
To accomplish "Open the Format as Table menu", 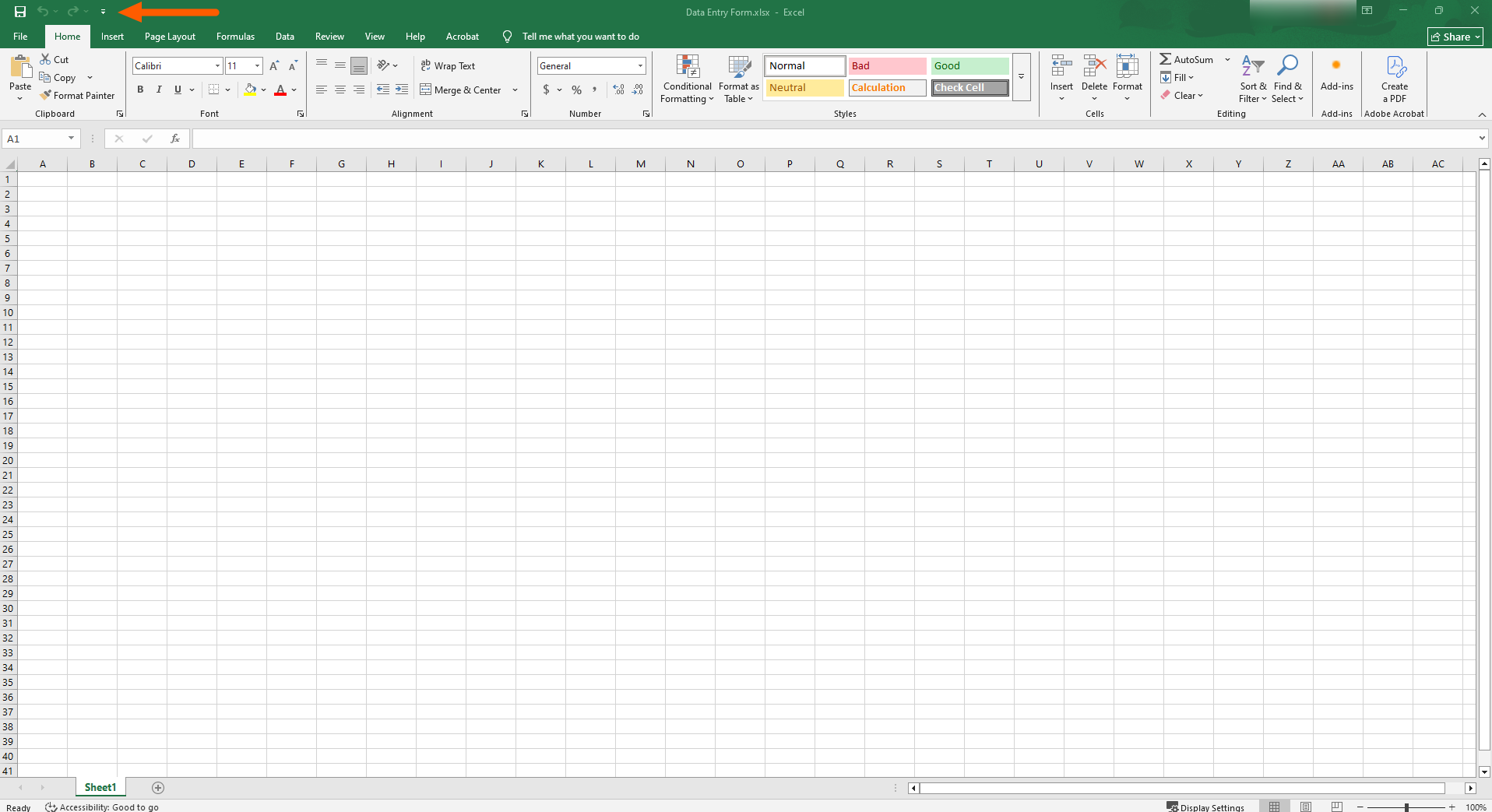I will [738, 79].
